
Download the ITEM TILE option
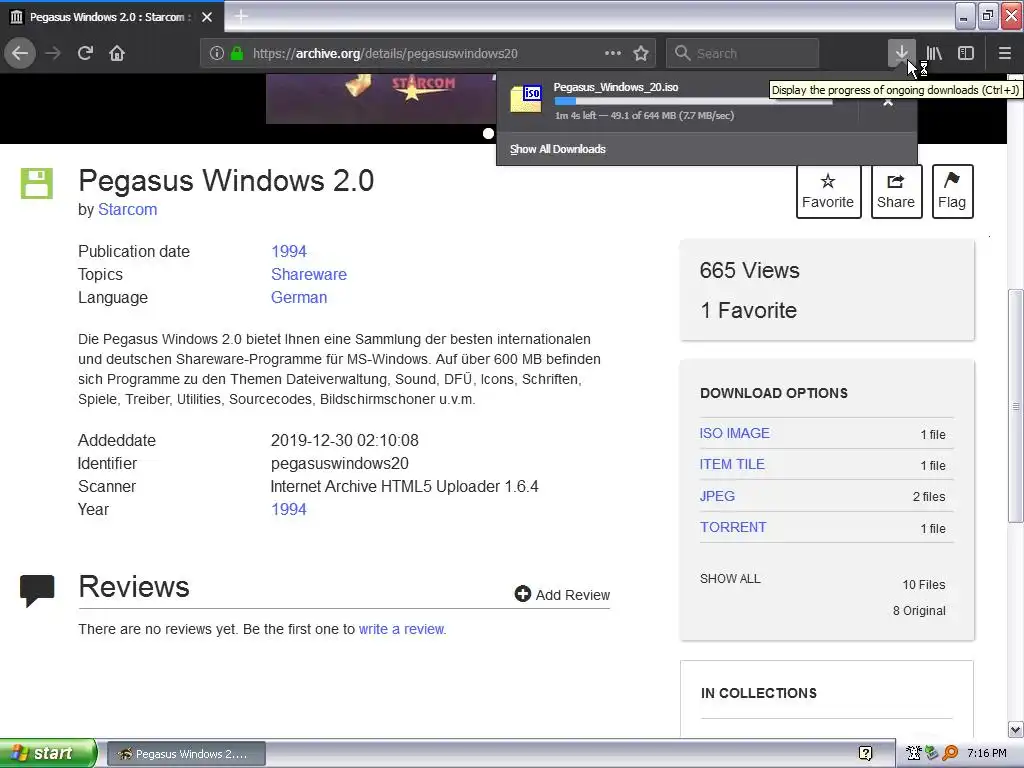732,464
